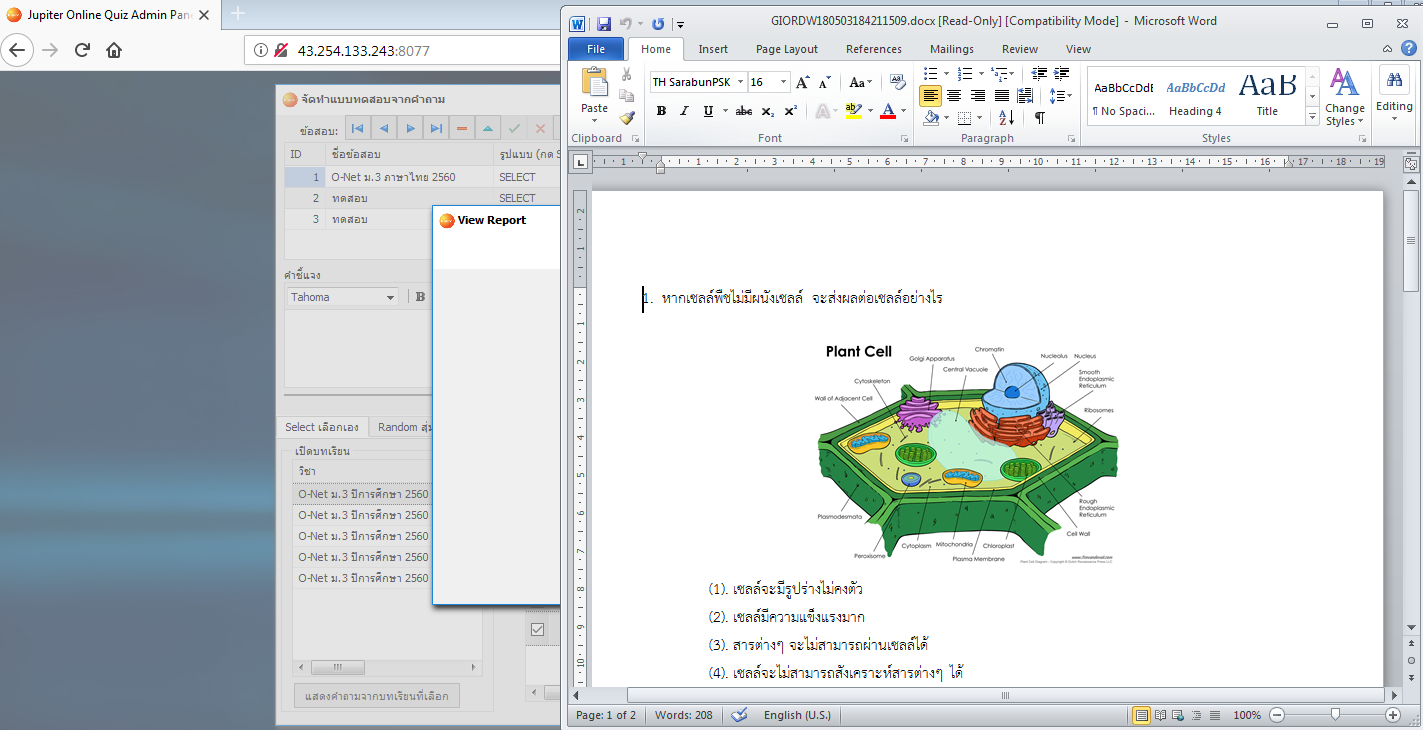Expand the Styles gallery More arrow
The width and height of the screenshot is (1423, 730).
click(1312, 117)
